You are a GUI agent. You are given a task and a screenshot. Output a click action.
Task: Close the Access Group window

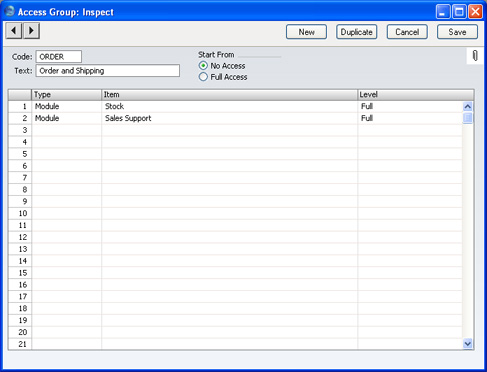[x=475, y=12]
